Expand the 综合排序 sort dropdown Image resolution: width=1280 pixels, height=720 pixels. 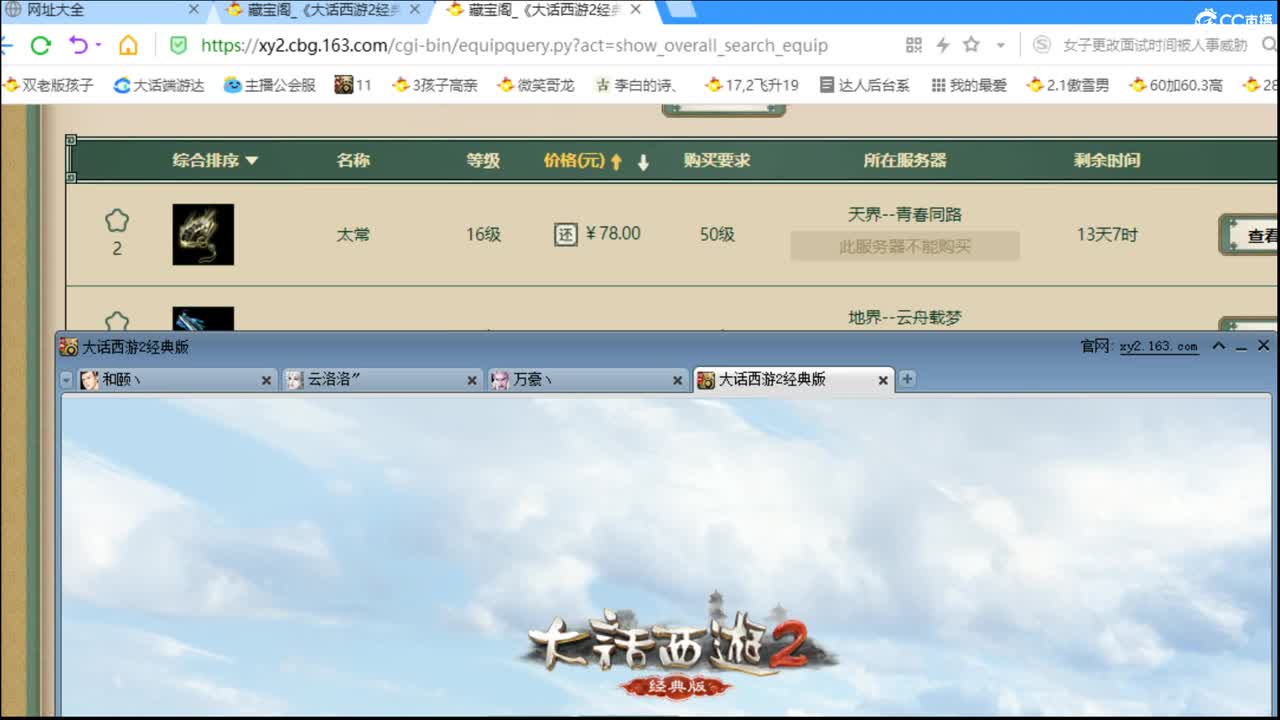(x=215, y=160)
